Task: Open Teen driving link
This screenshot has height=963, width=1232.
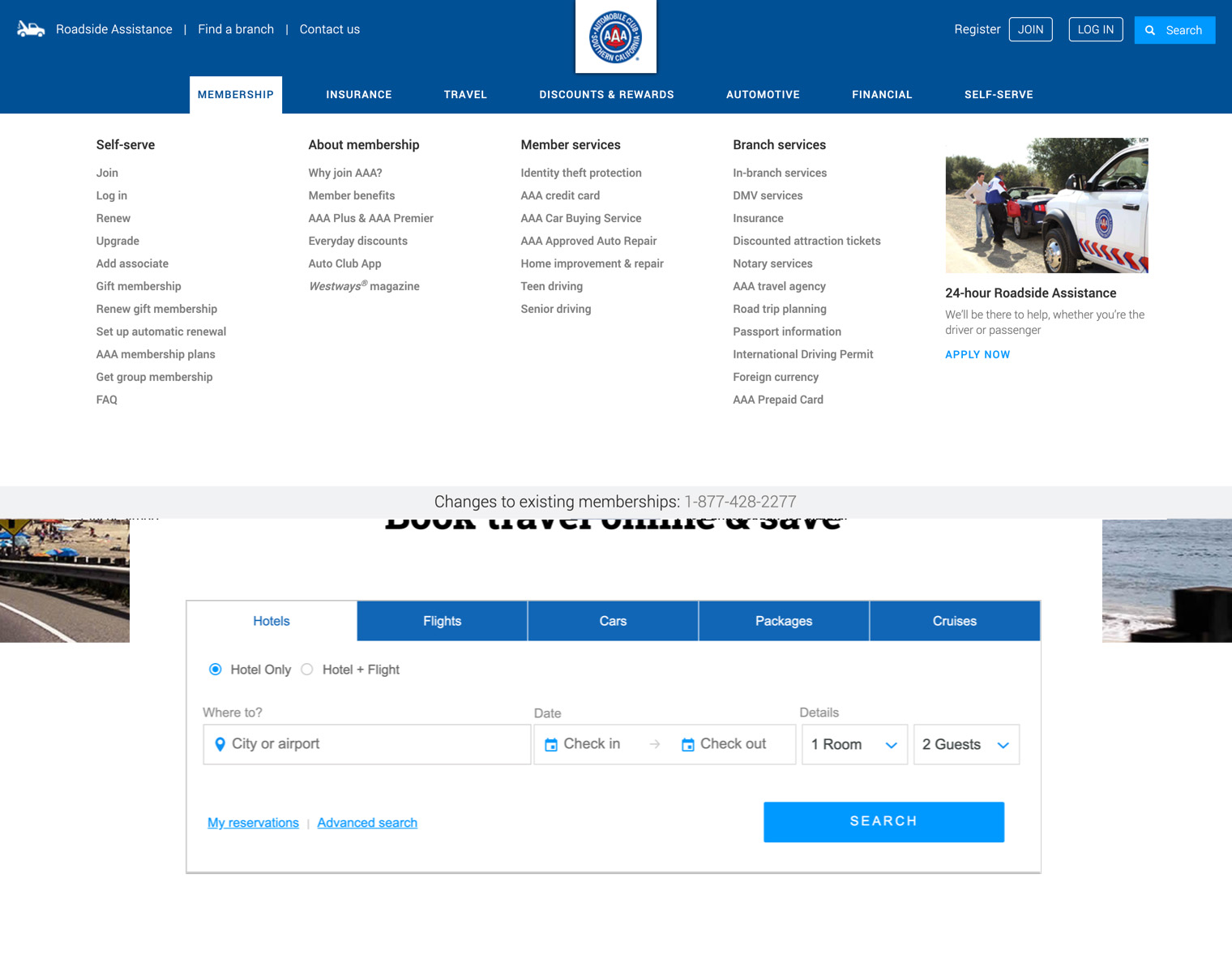Action: [x=552, y=286]
